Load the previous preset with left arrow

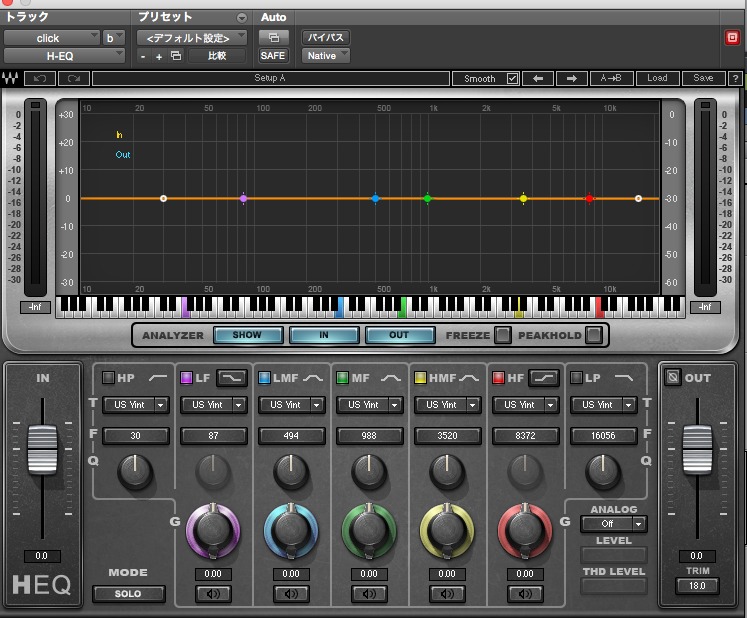[538, 78]
